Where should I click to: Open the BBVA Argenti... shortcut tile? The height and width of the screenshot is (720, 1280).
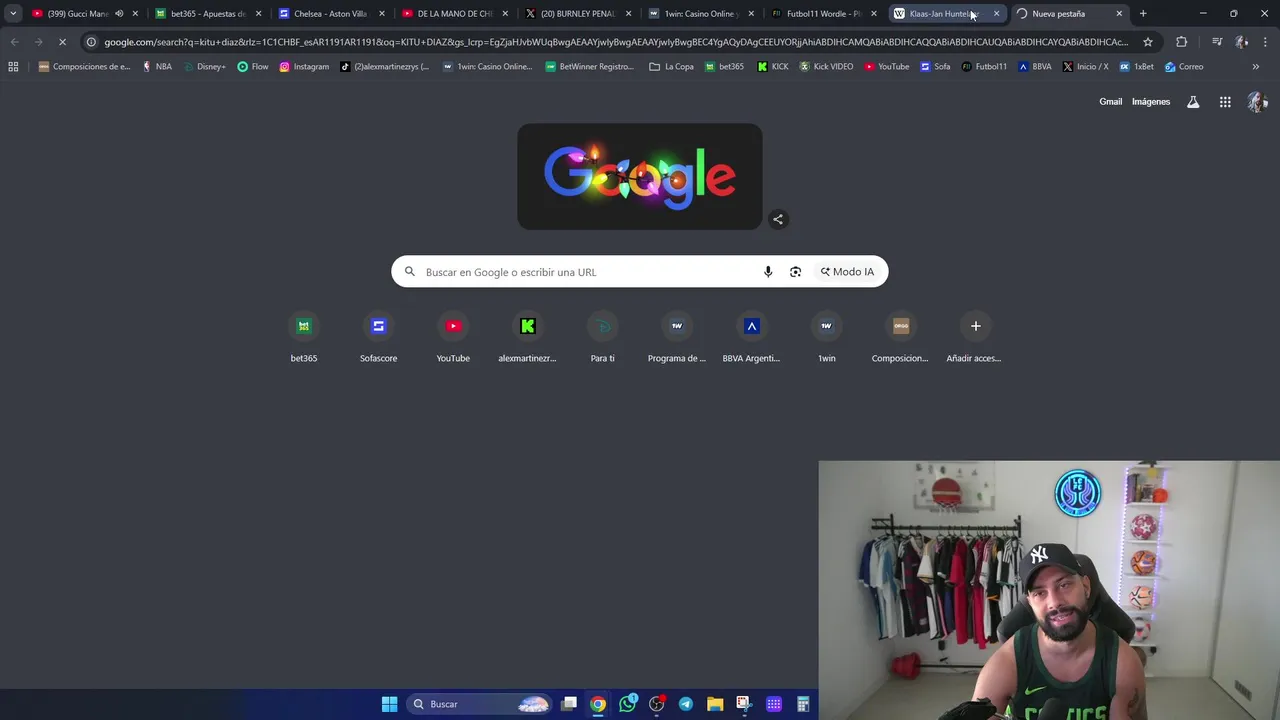[x=751, y=338]
